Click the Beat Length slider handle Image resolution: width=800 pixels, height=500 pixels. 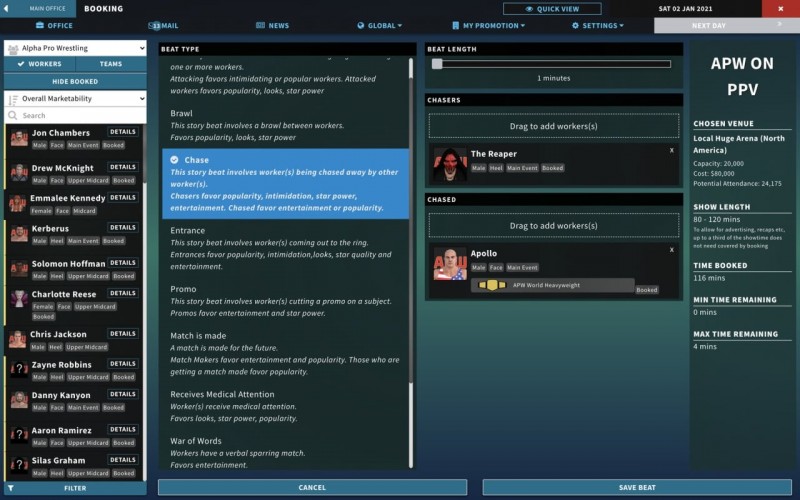[x=437, y=64]
